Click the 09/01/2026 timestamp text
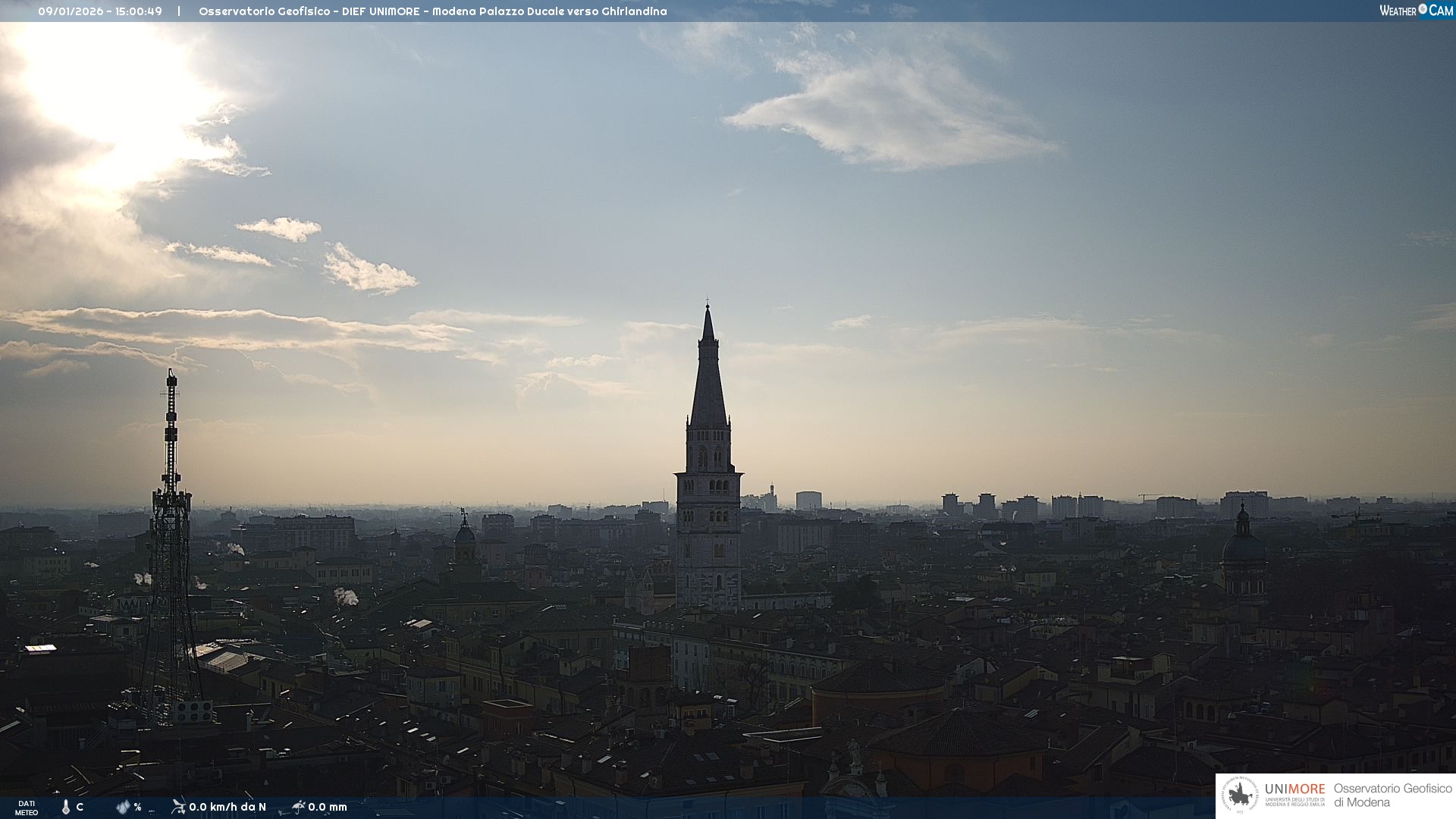Image resolution: width=1456 pixels, height=819 pixels. [100, 11]
